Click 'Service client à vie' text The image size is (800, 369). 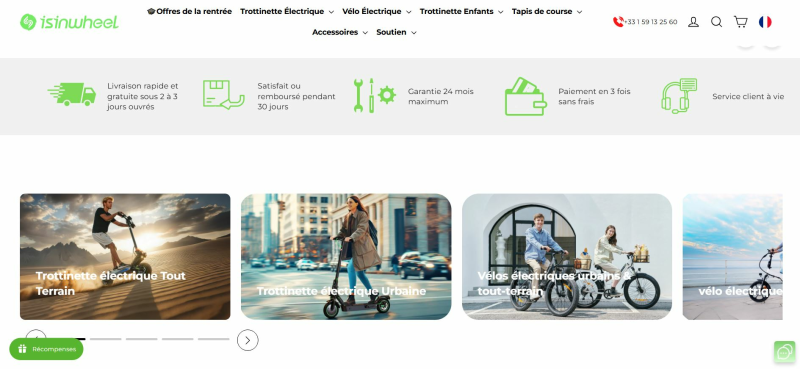[x=748, y=96]
